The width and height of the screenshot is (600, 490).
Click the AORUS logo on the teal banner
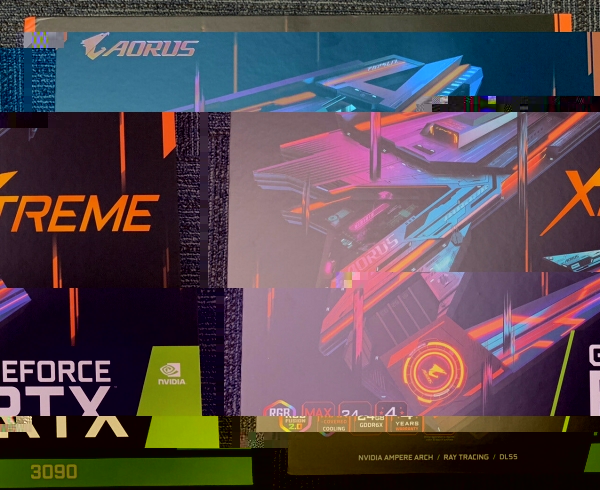pos(140,47)
